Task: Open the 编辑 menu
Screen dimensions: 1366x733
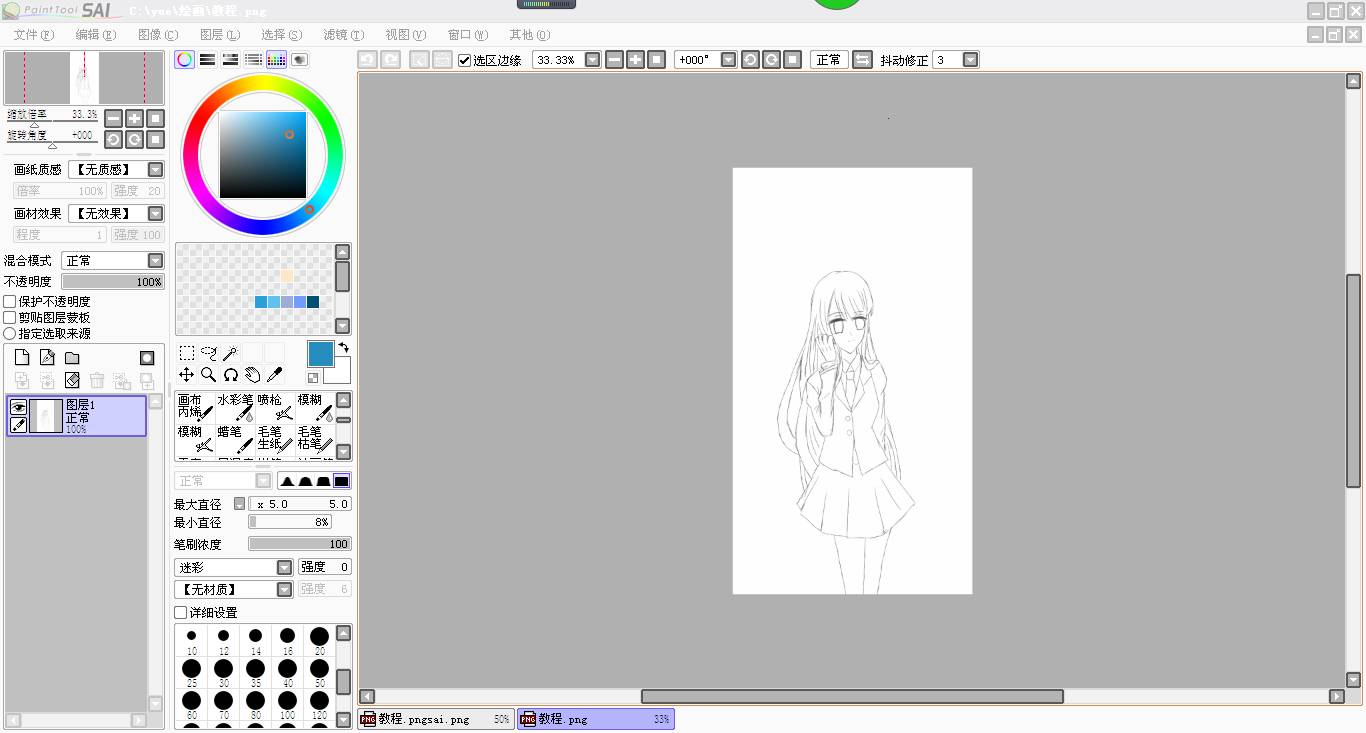Action: tap(96, 35)
